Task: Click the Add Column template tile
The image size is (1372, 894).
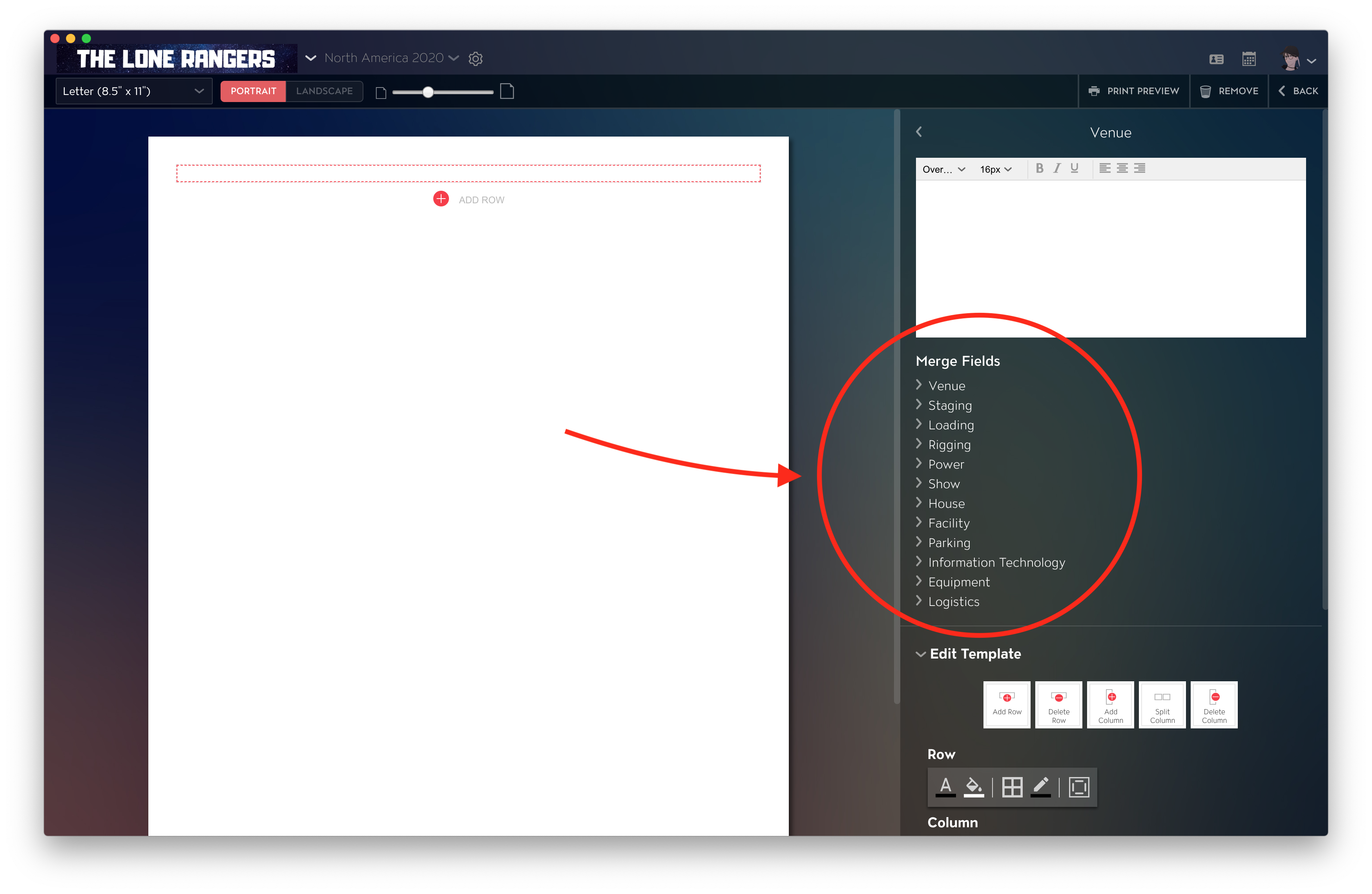Action: [x=1110, y=705]
